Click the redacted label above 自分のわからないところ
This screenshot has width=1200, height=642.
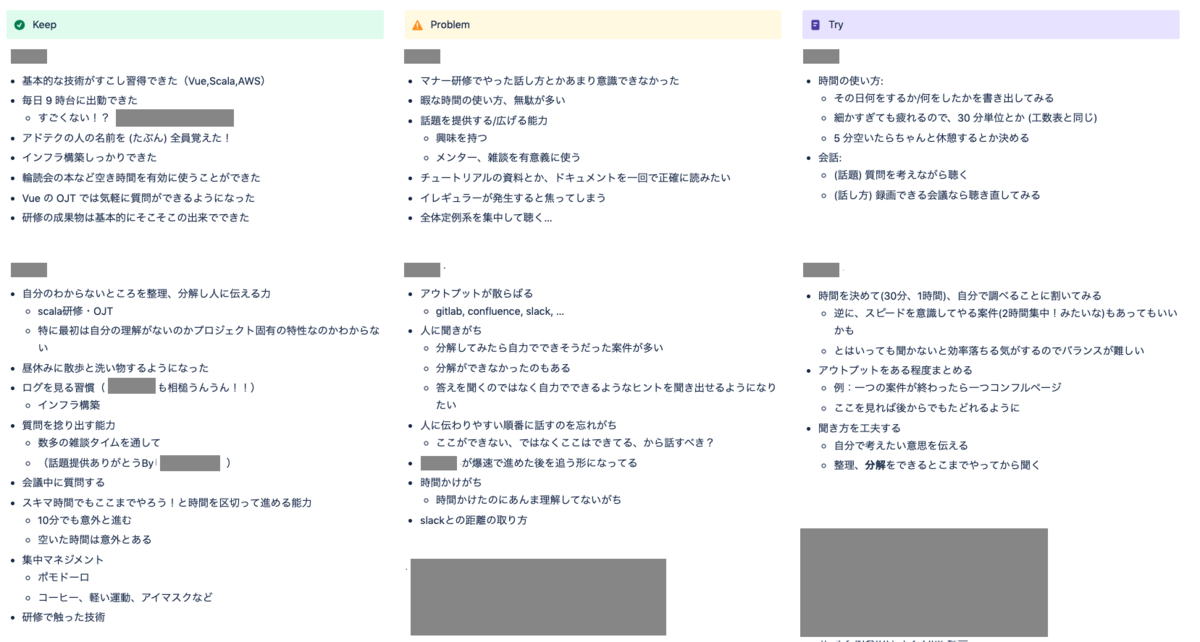click(x=30, y=269)
